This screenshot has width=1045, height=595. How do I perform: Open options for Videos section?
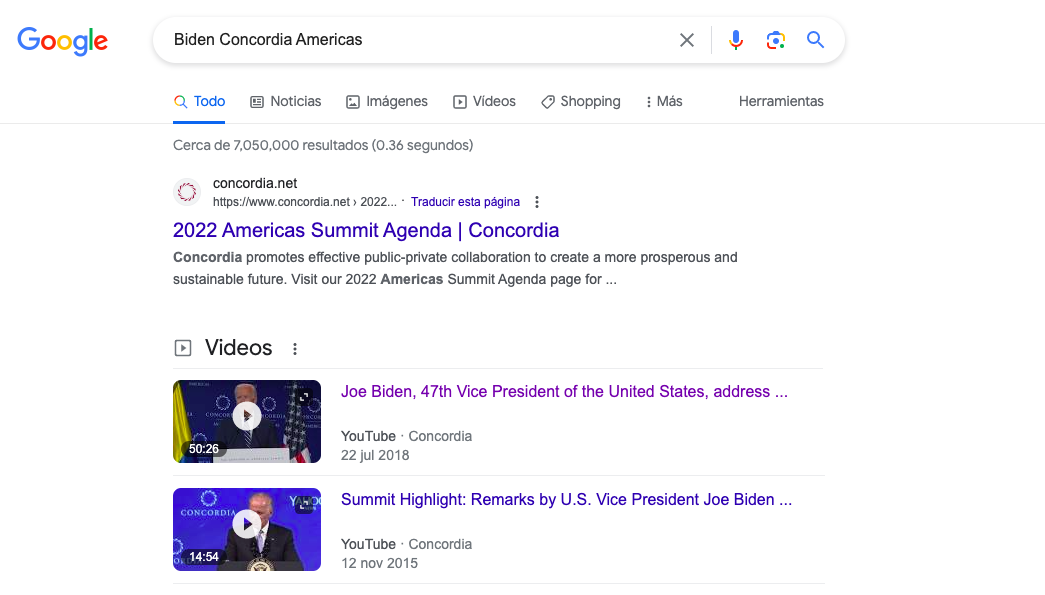pyautogui.click(x=295, y=349)
